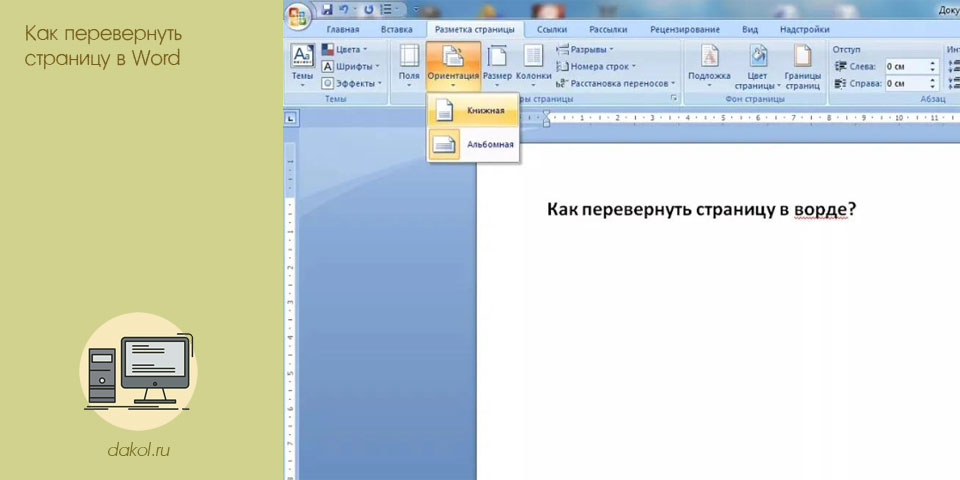This screenshot has width=960, height=480.
Task: Open the Подложка watermark menu
Action: [709, 66]
